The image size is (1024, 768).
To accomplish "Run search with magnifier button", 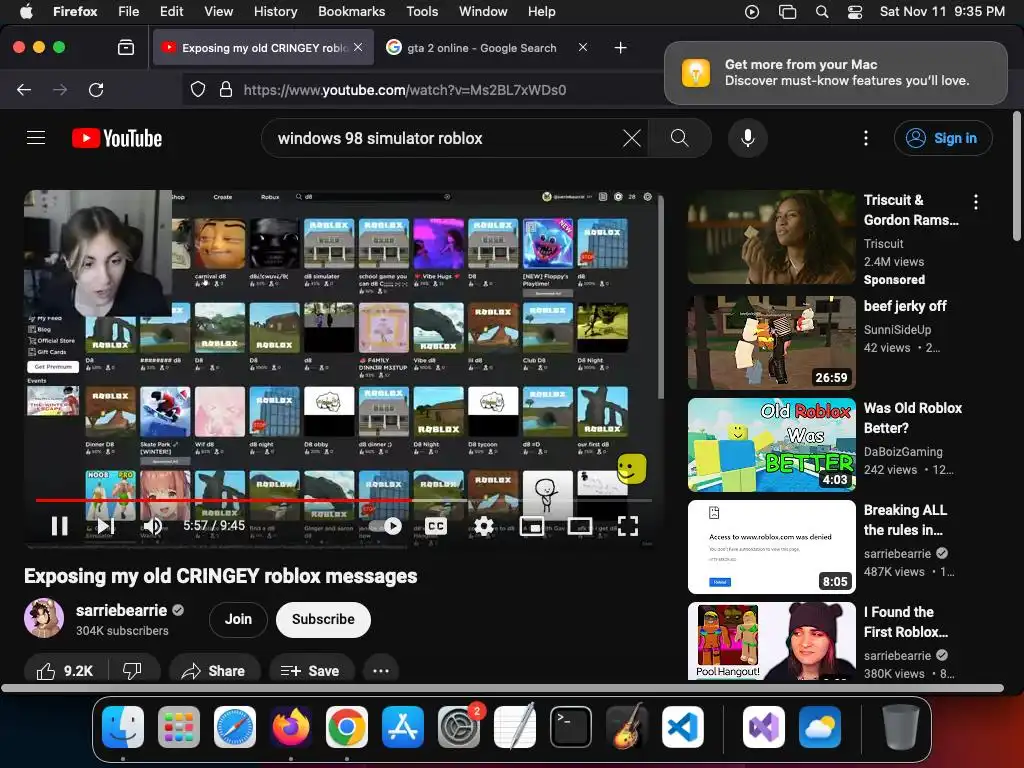I will click(680, 138).
